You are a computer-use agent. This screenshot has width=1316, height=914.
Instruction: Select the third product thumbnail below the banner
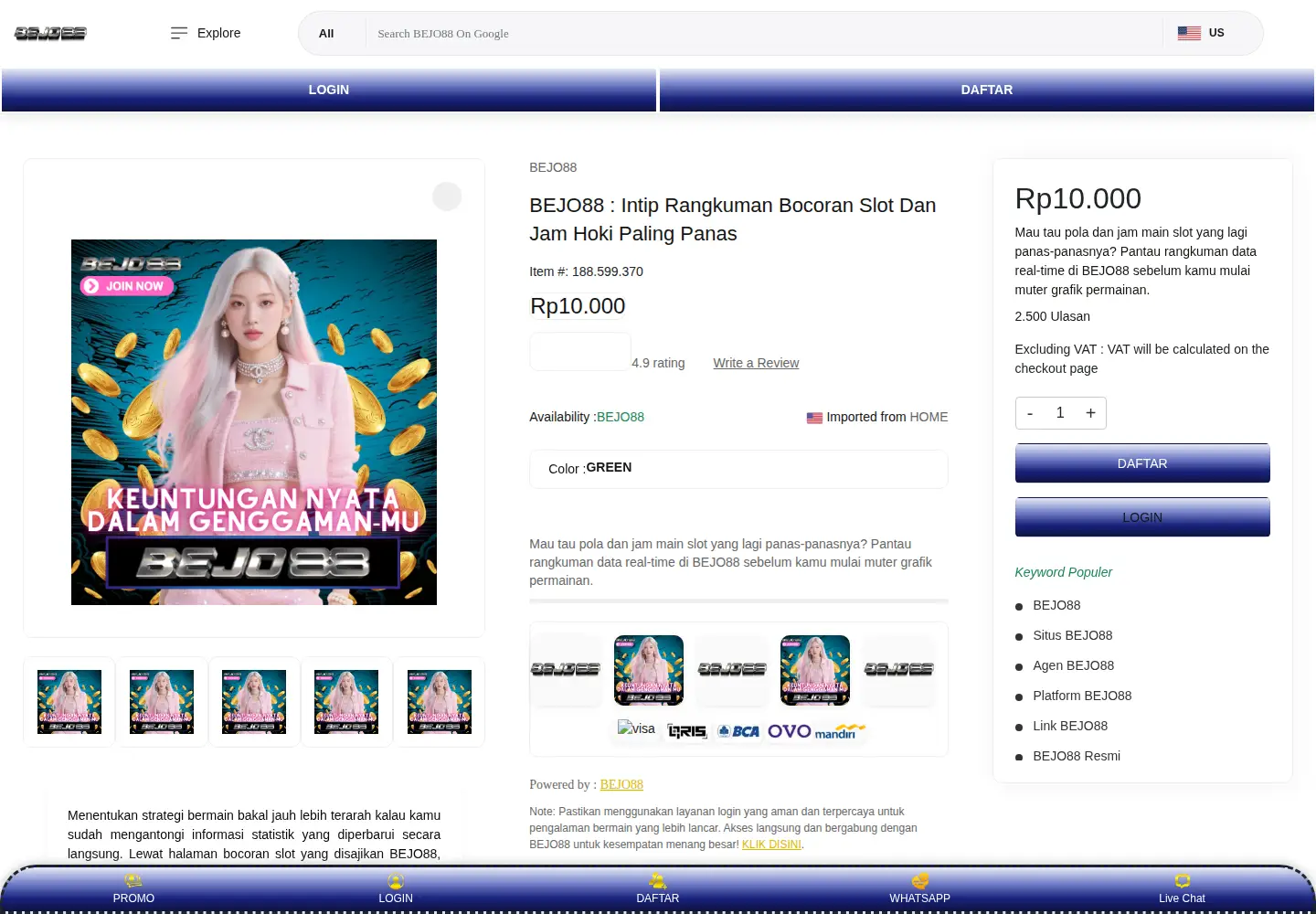[254, 702]
